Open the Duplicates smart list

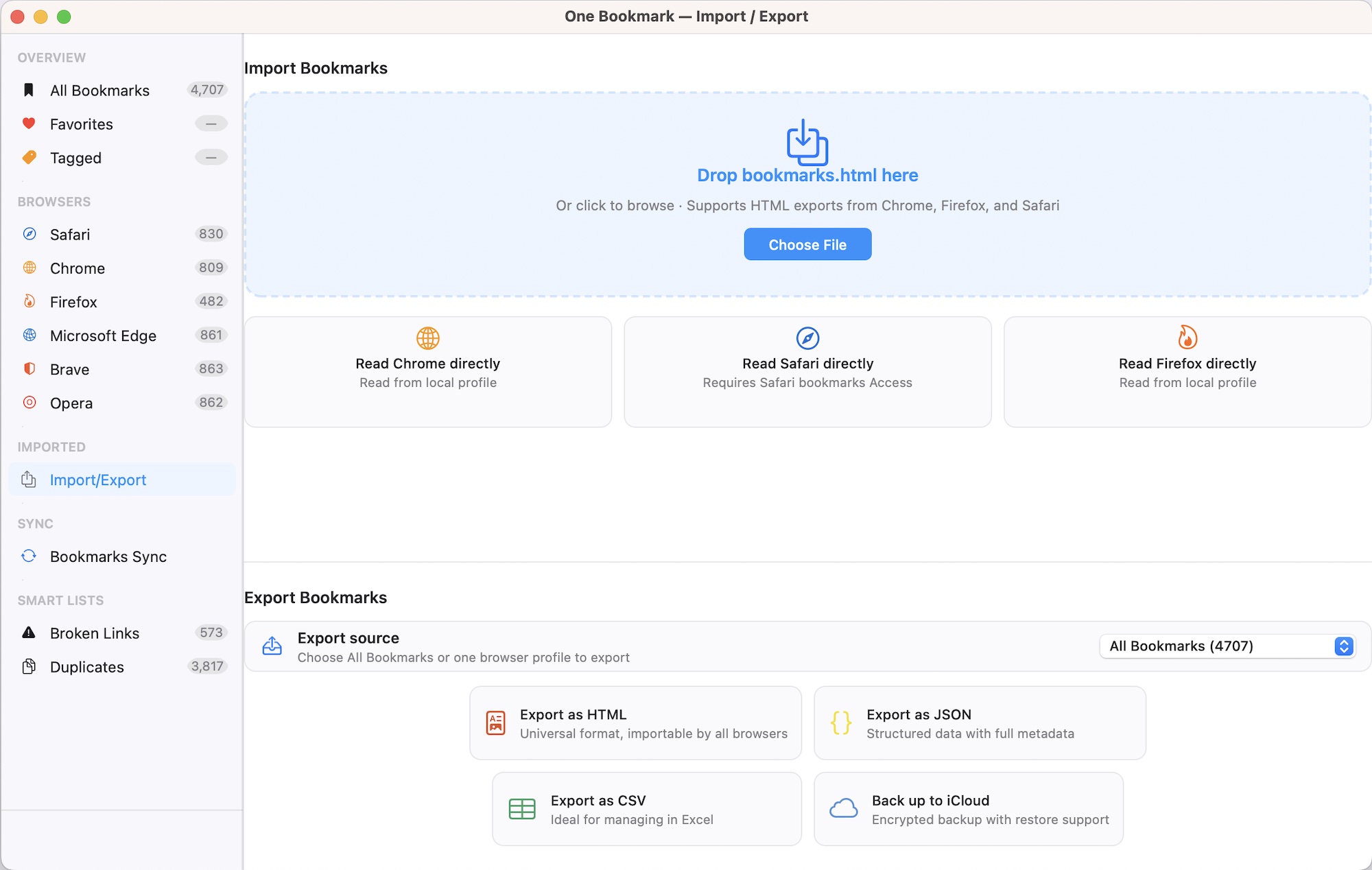[122, 666]
